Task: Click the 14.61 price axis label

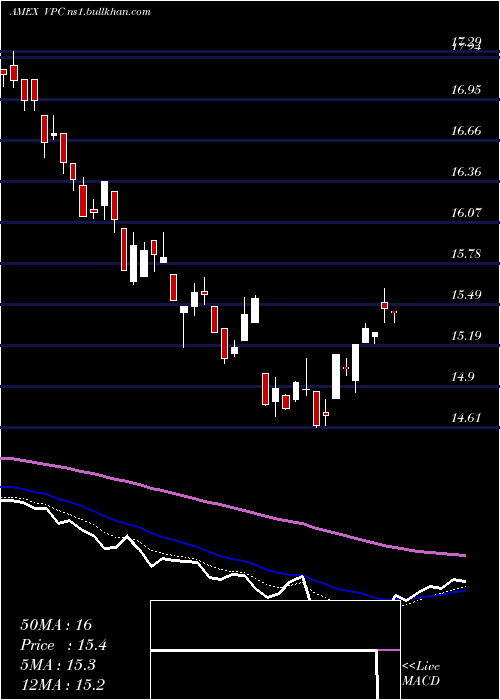Action: tap(466, 418)
